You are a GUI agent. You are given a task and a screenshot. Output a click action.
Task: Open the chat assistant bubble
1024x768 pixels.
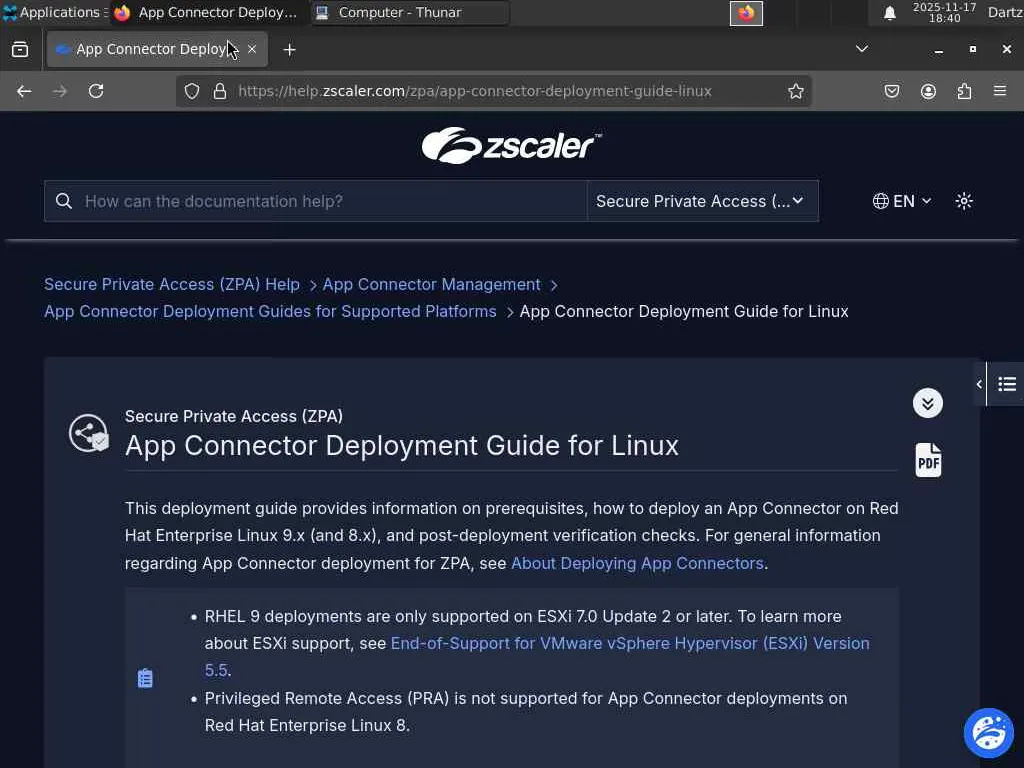coord(989,733)
